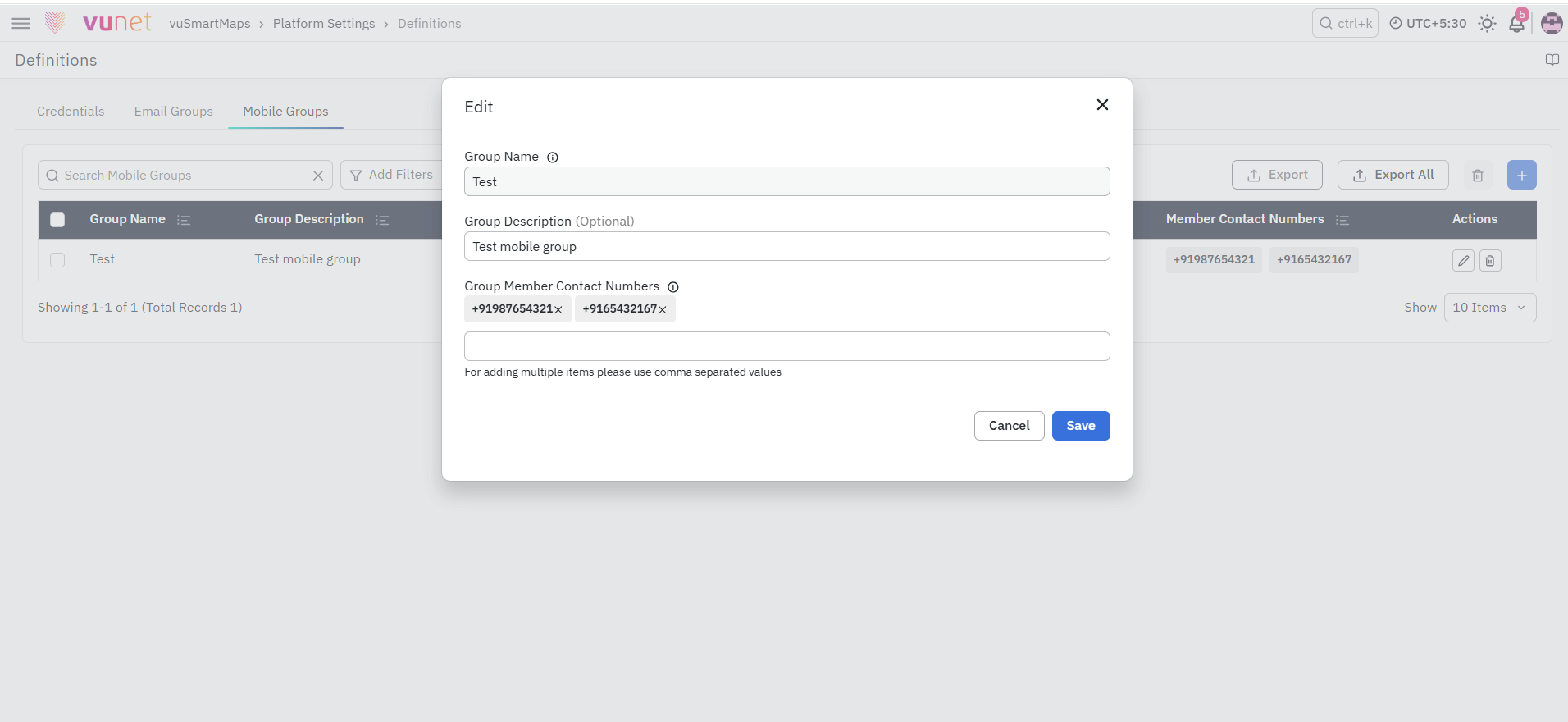Toggle the light theme sun icon
Image resolution: width=1568 pixels, height=722 pixels.
pos(1487,24)
